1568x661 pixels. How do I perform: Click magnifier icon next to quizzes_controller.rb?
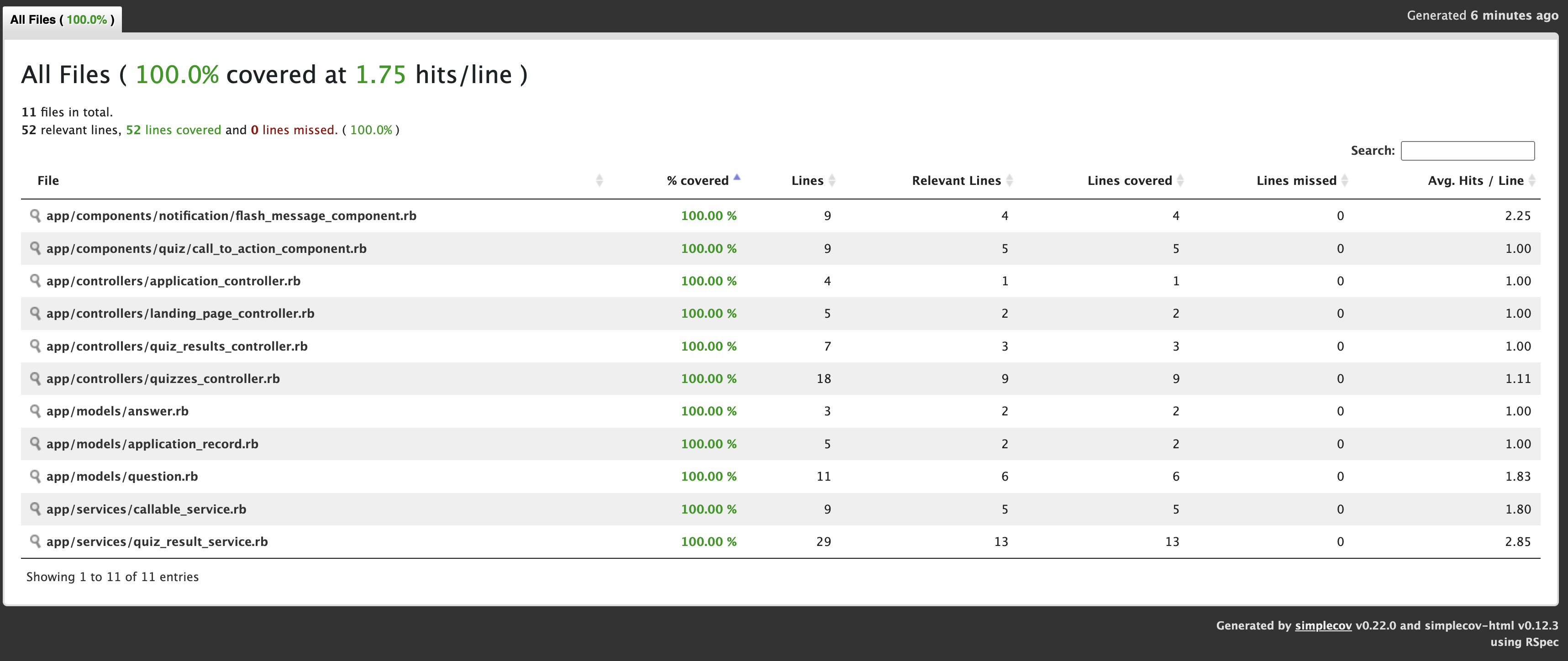(x=35, y=378)
